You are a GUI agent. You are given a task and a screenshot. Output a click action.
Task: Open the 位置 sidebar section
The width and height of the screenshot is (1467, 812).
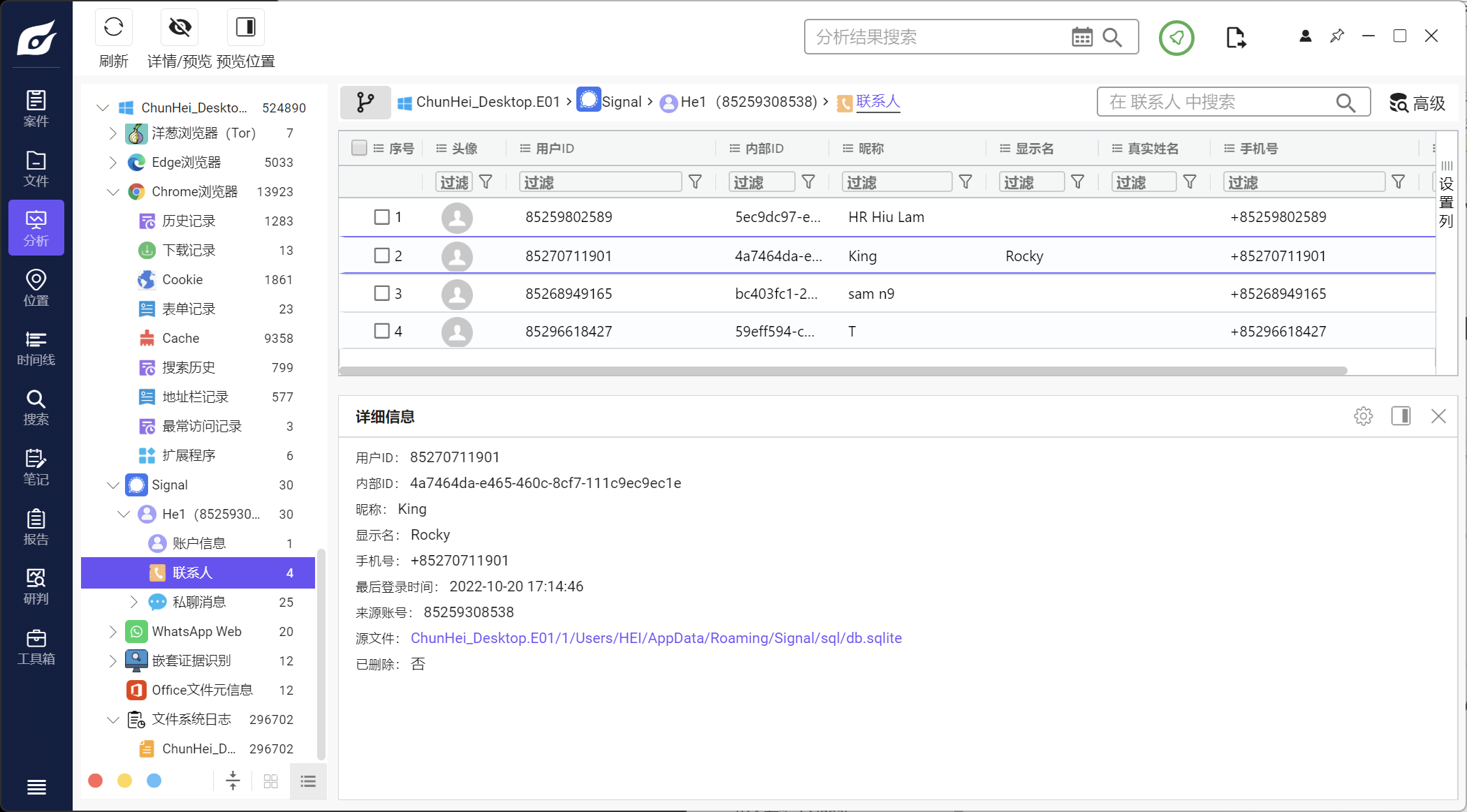tap(36, 288)
